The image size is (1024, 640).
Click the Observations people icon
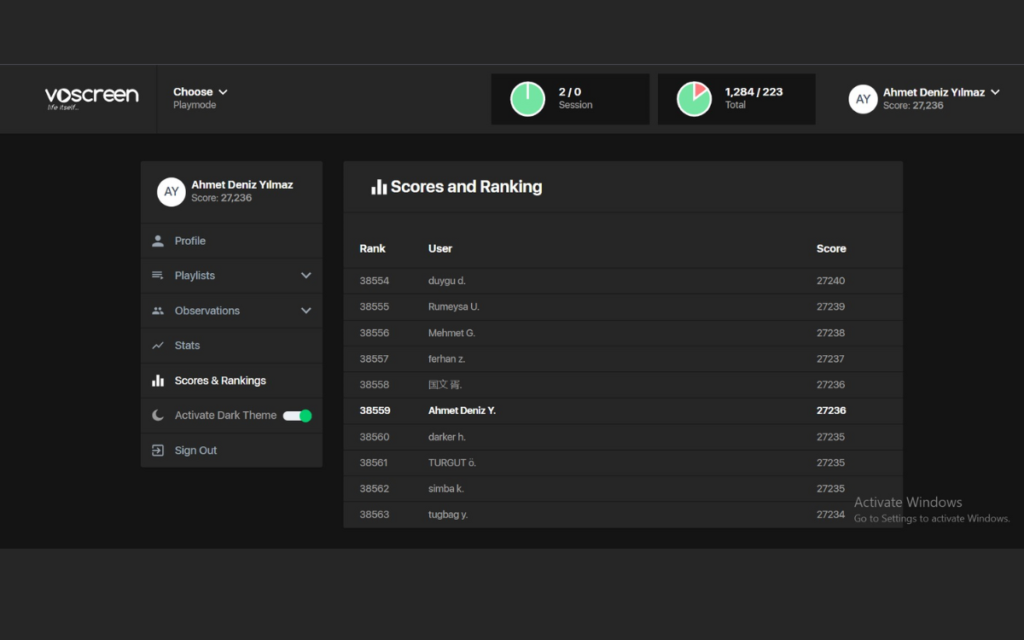tap(158, 311)
